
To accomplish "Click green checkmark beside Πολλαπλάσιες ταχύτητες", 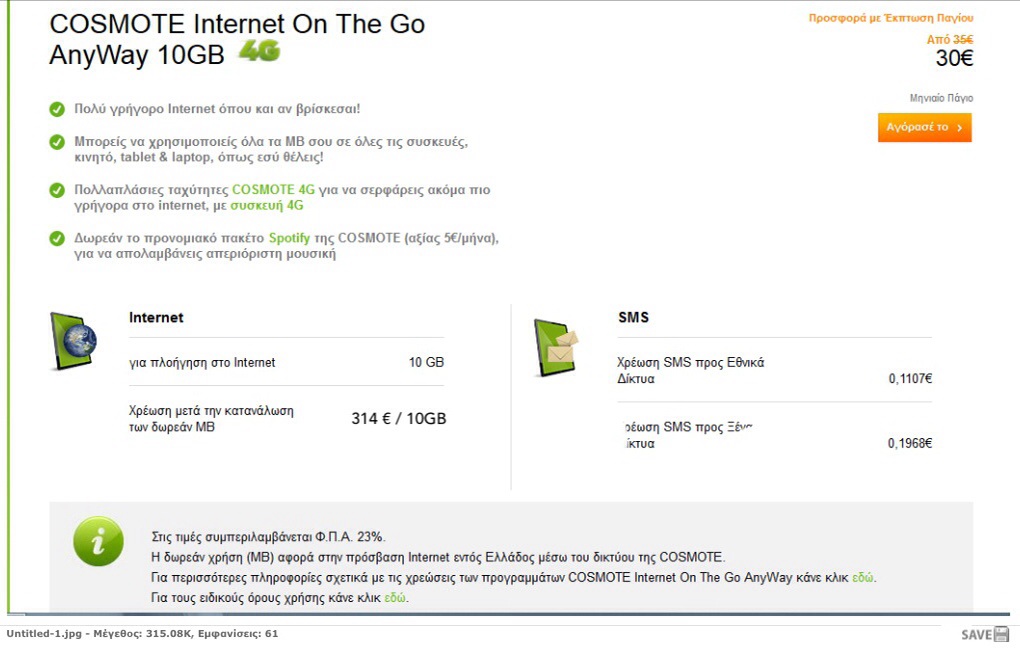I will point(57,190).
